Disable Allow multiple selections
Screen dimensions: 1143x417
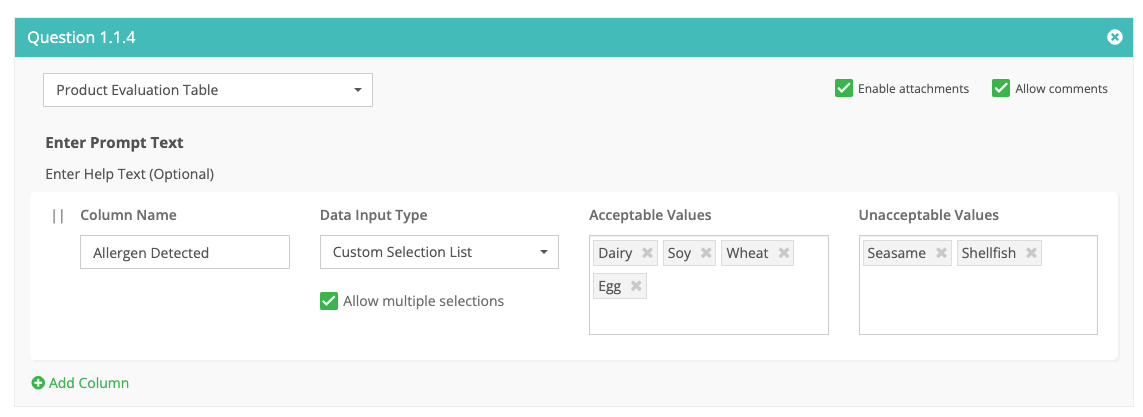coord(328,301)
